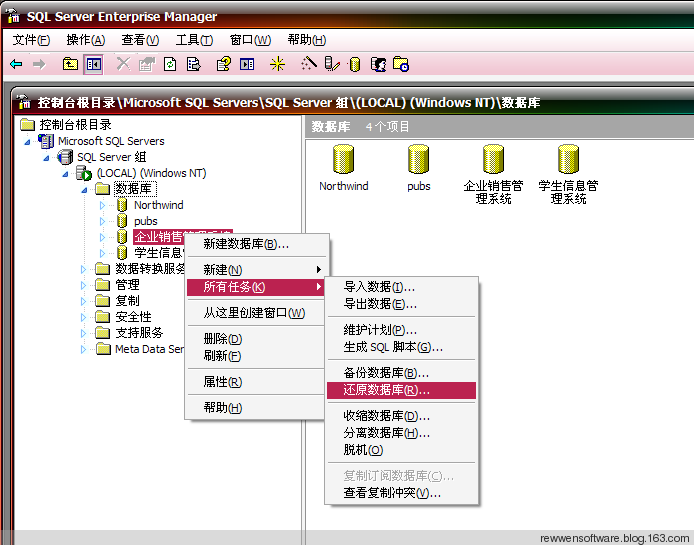Screen dimensions: 694x545
Task: Click the Up one level folder icon
Action: pos(70,65)
